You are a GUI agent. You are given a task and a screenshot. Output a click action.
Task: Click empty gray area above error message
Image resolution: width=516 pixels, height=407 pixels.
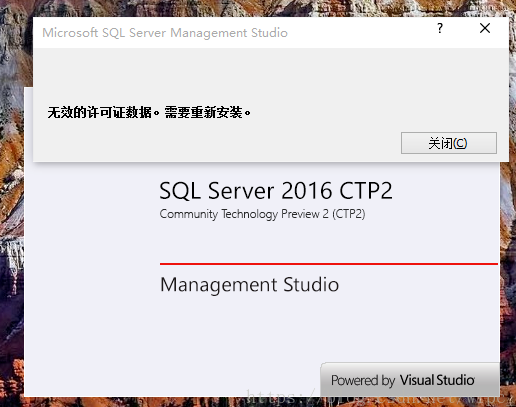(271, 75)
